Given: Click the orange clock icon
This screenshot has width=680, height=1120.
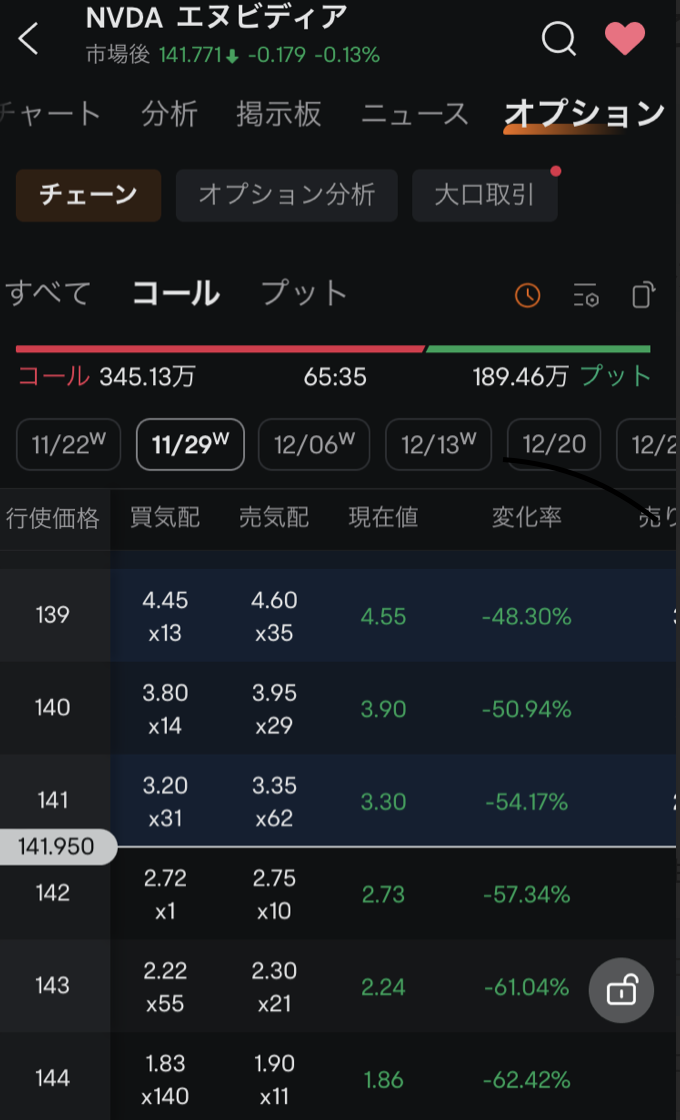Looking at the screenshot, I should 527,295.
